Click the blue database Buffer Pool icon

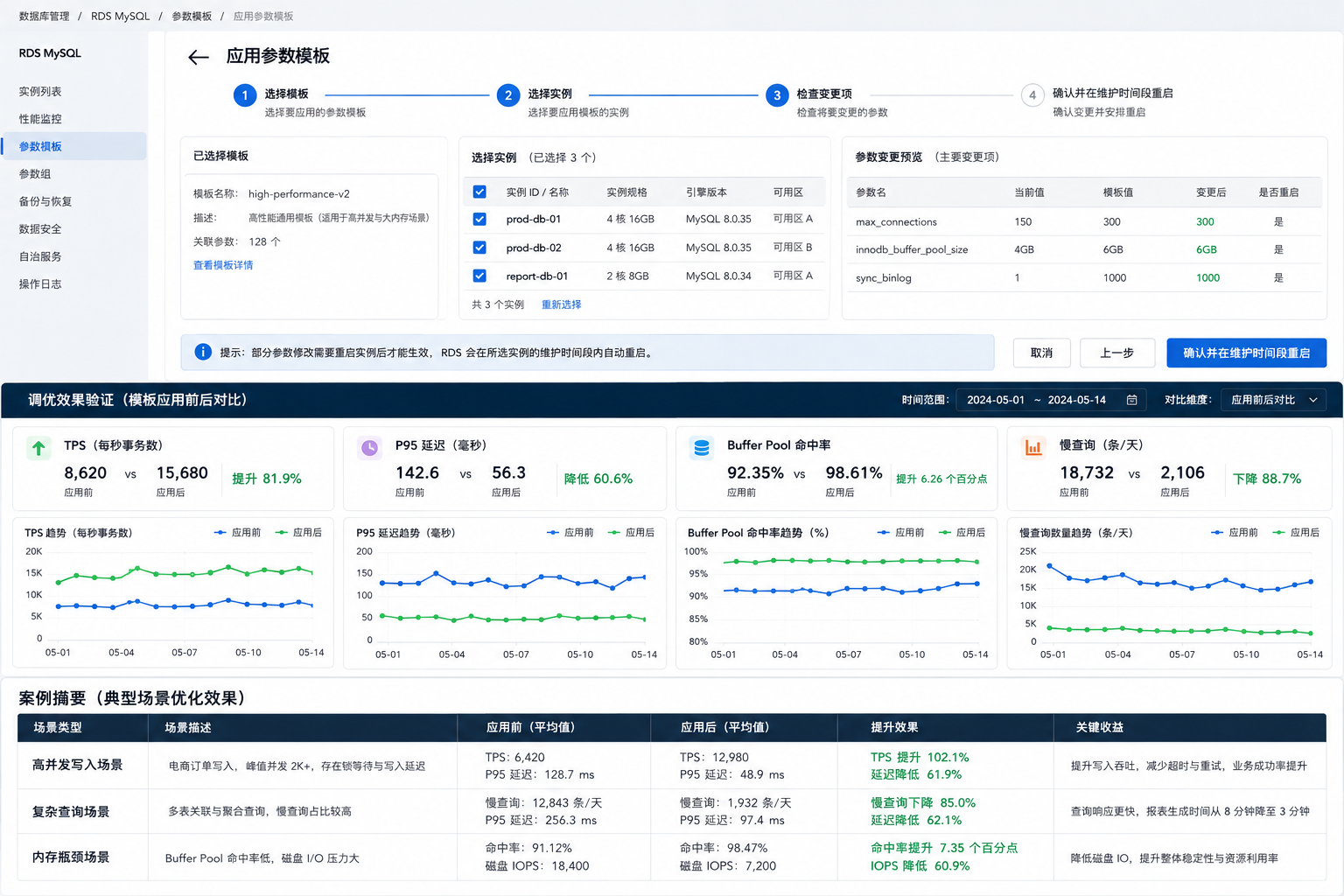click(x=702, y=448)
